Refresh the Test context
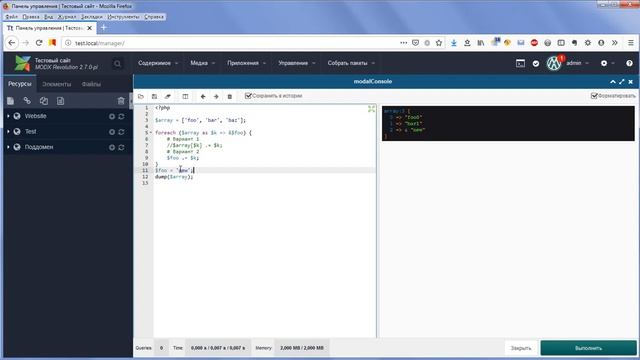 click(121, 132)
